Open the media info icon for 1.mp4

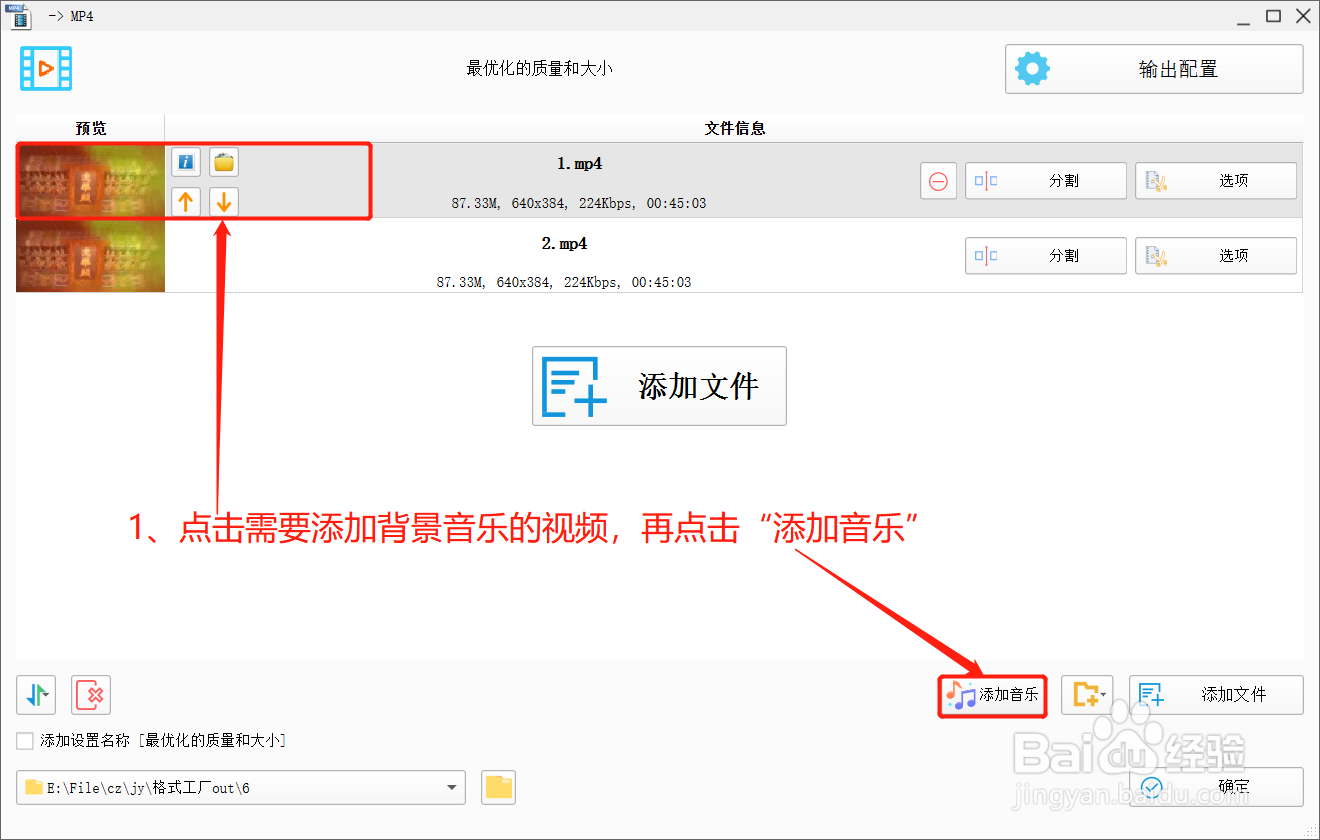tap(186, 162)
